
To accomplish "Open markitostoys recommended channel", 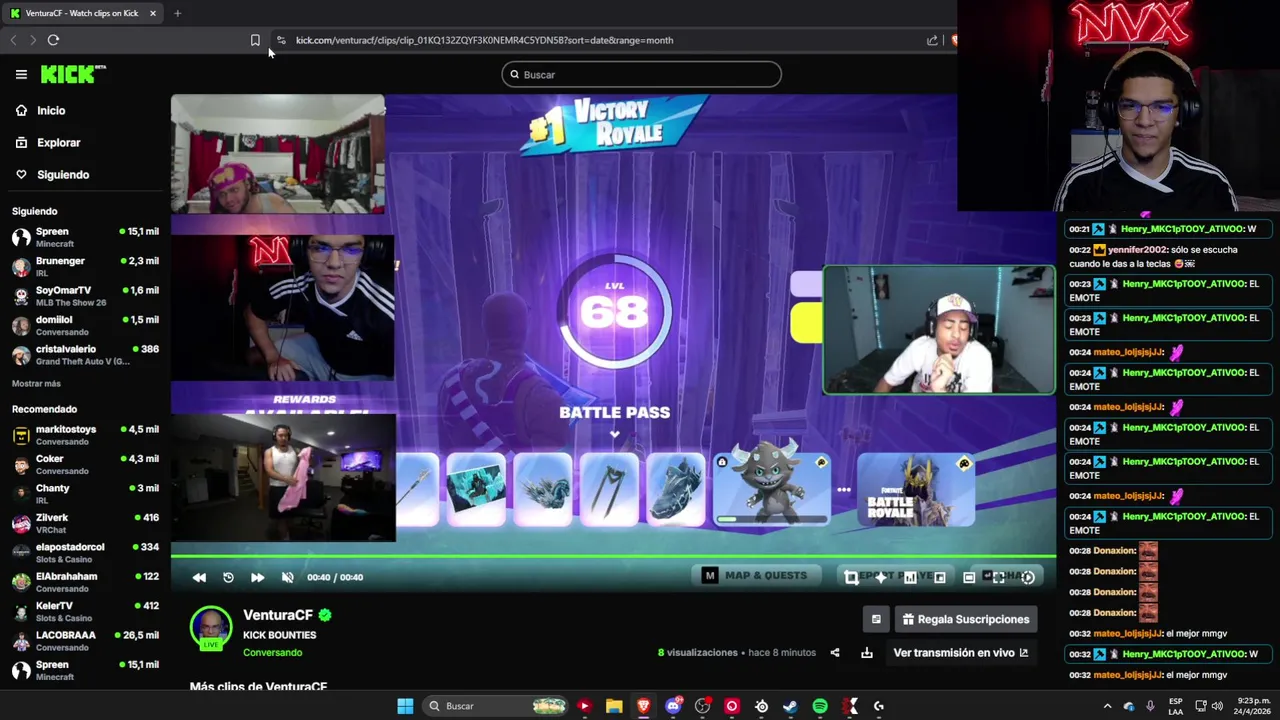I will click(85, 435).
